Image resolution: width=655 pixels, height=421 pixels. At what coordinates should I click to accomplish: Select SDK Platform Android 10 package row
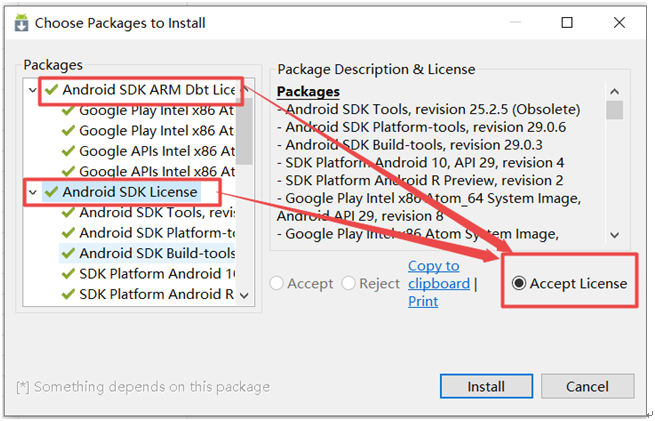pyautogui.click(x=157, y=274)
